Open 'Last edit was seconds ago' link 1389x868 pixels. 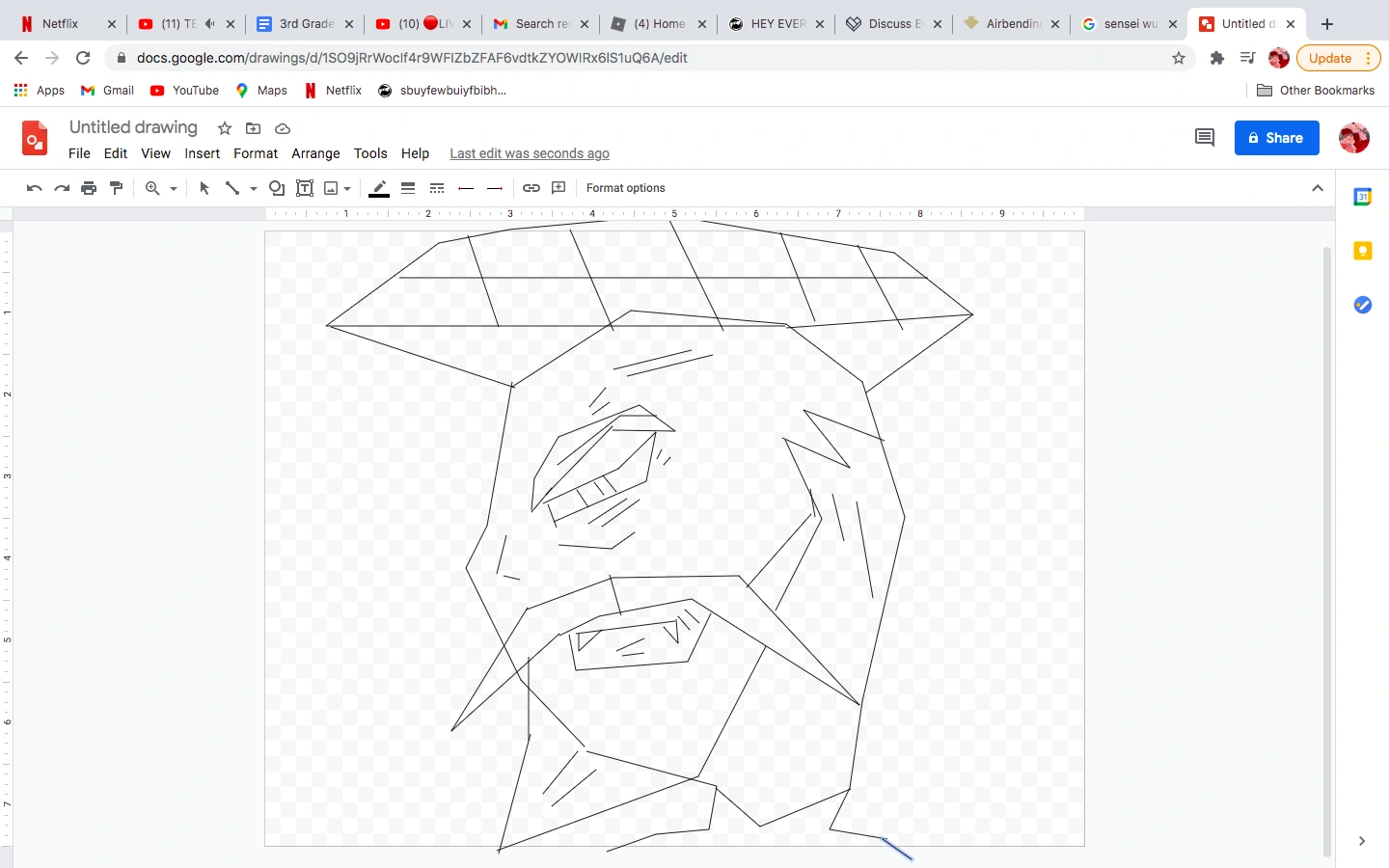click(x=529, y=153)
